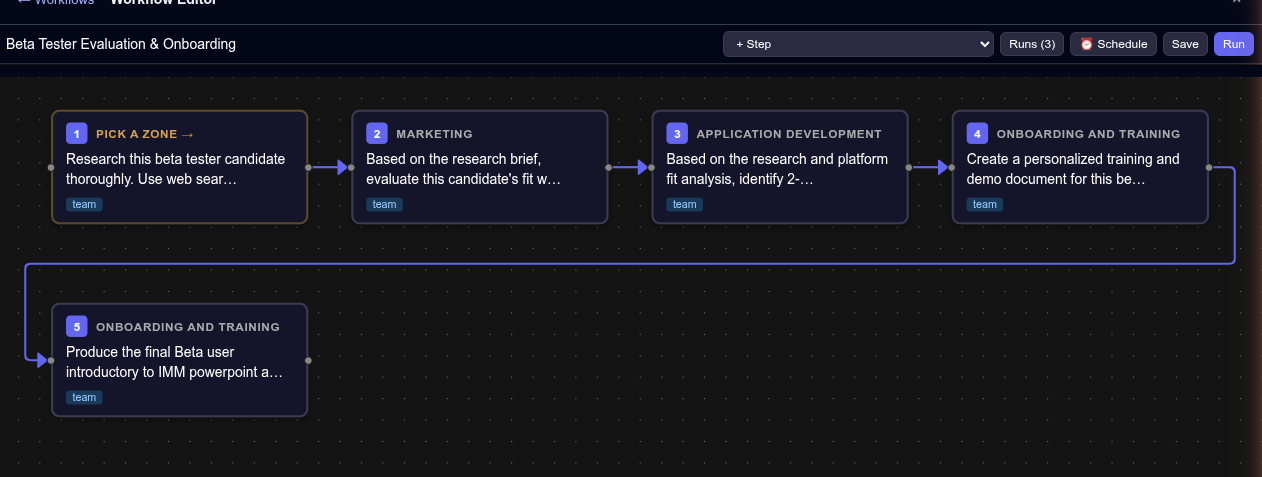Click output connector dot of APPLICATION DEVELOPMENT step
This screenshot has height=477, width=1262.
(908, 167)
